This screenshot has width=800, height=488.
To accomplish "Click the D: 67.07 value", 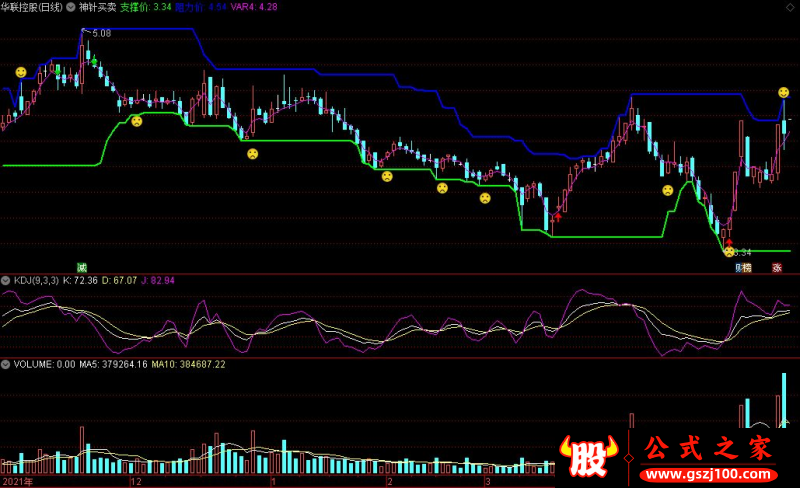I will (119, 280).
